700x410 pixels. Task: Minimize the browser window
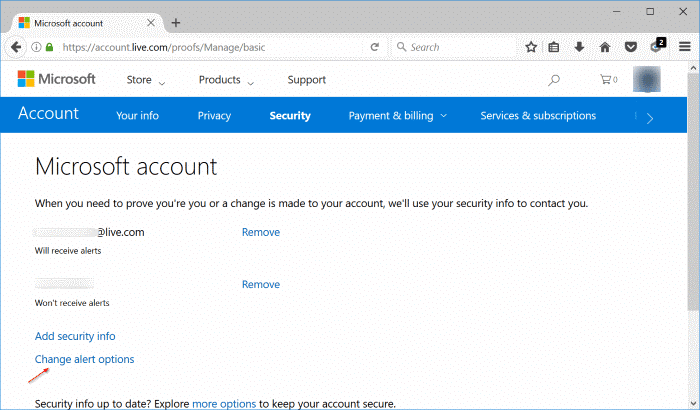coord(617,12)
